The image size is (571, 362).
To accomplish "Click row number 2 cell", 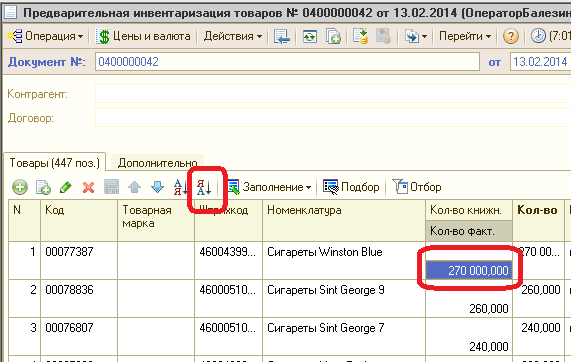I will 24,299.
